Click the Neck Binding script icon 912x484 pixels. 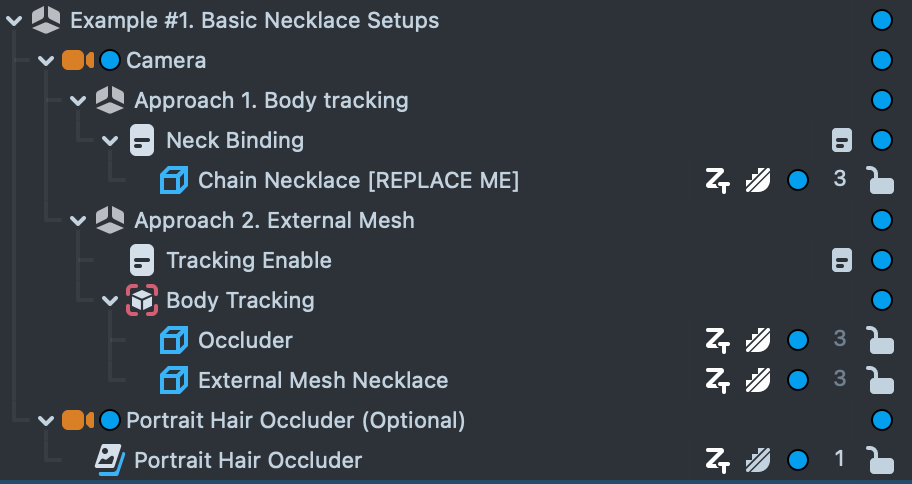pyautogui.click(x=142, y=140)
